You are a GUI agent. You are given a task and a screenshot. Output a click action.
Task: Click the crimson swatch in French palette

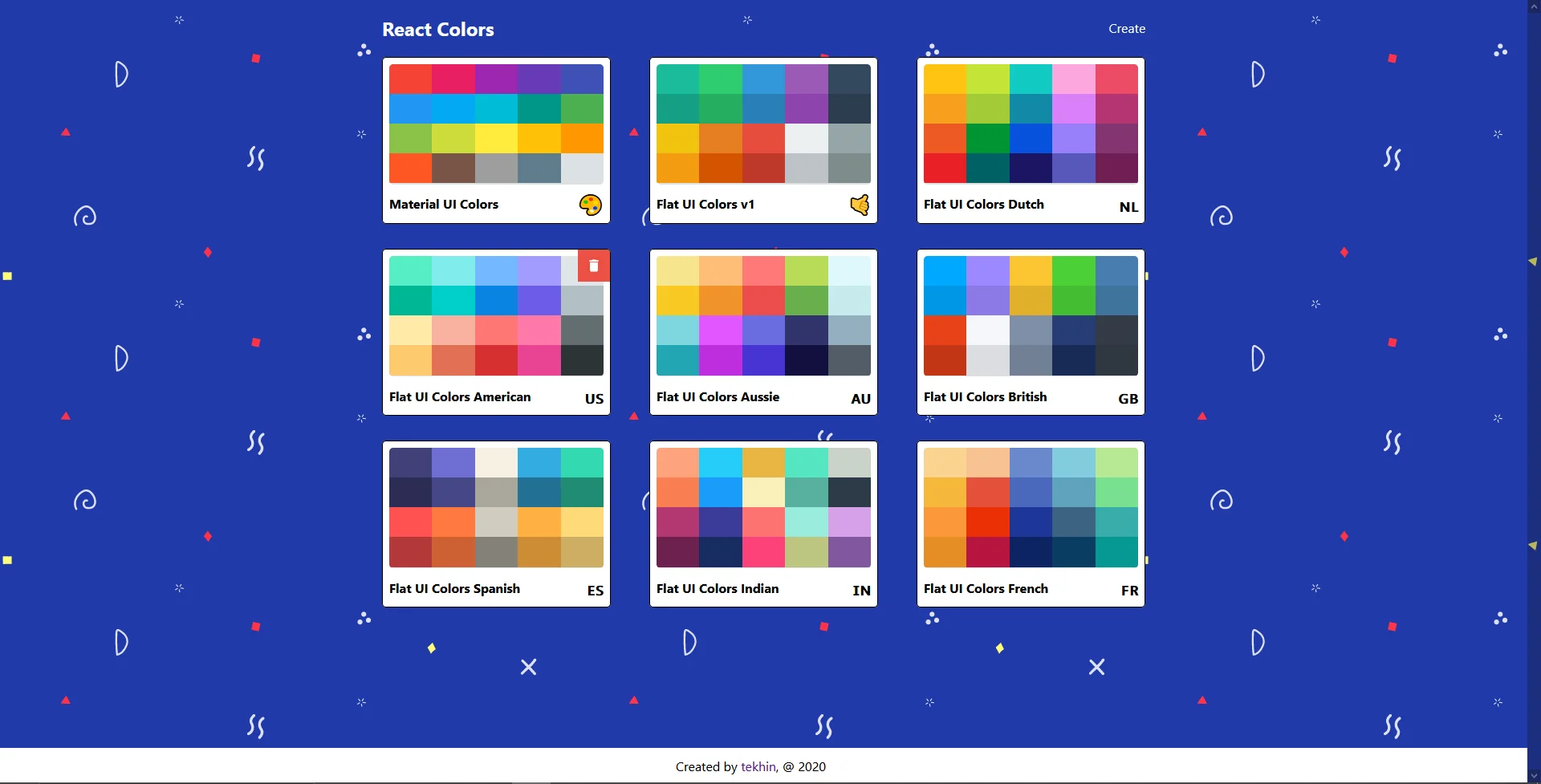(988, 552)
